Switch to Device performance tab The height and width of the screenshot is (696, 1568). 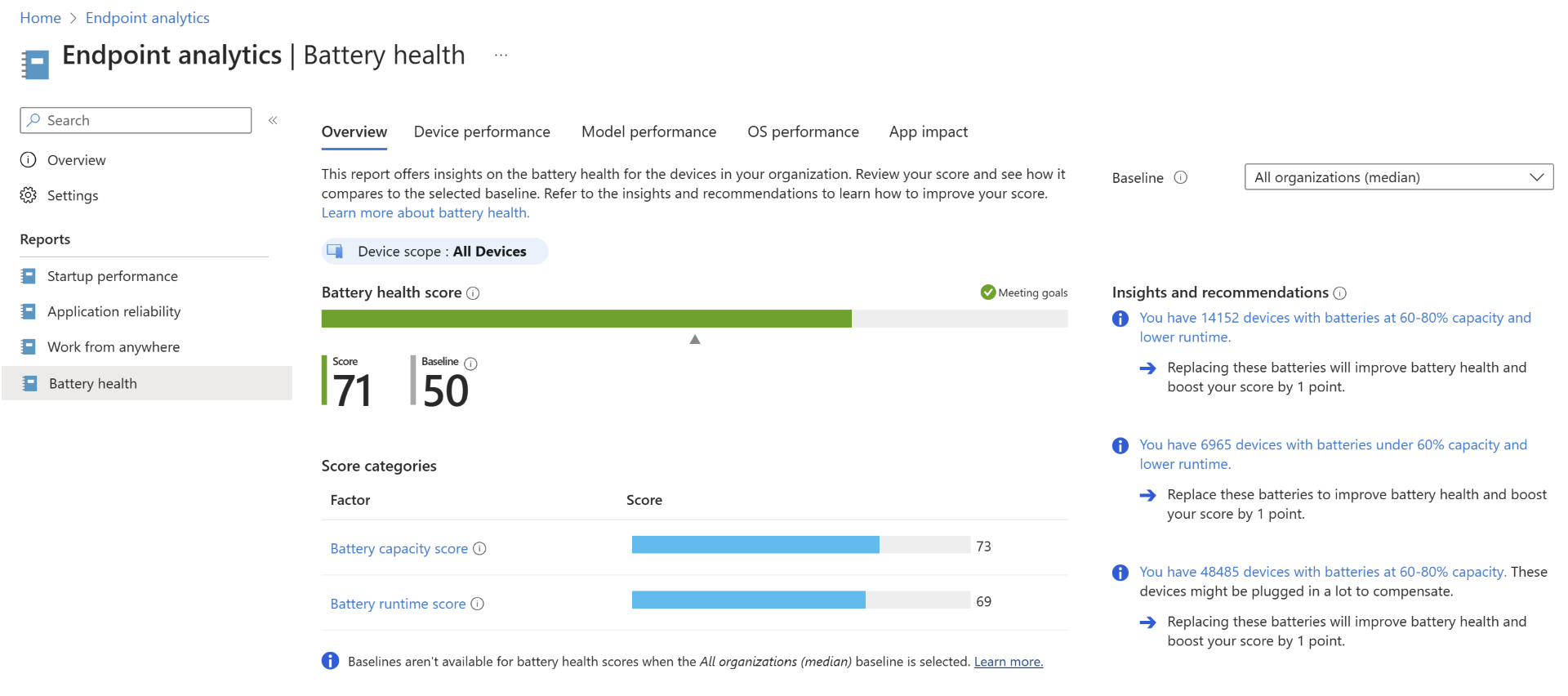pyautogui.click(x=482, y=132)
